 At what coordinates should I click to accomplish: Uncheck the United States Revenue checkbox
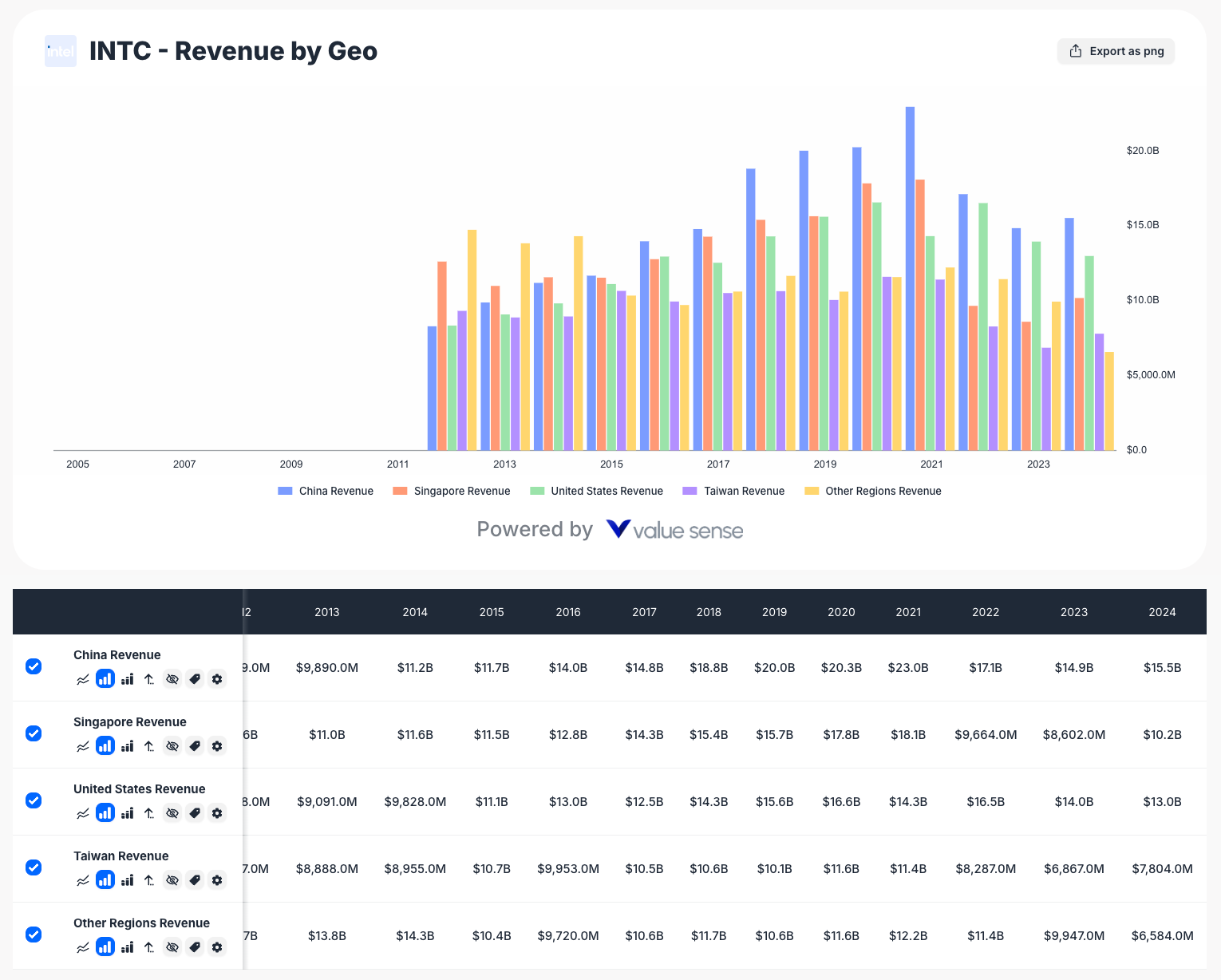(x=33, y=800)
